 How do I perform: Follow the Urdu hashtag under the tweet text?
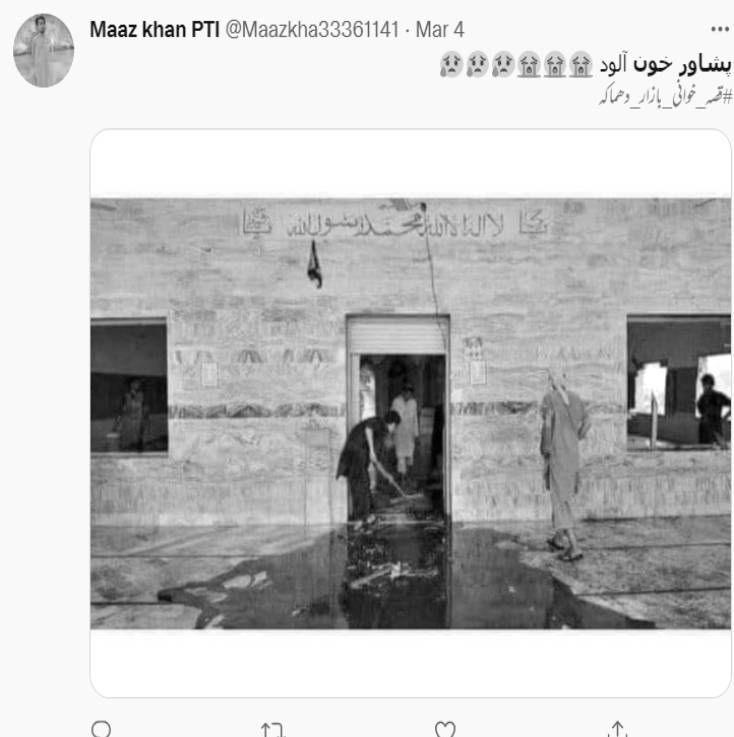pos(665,96)
